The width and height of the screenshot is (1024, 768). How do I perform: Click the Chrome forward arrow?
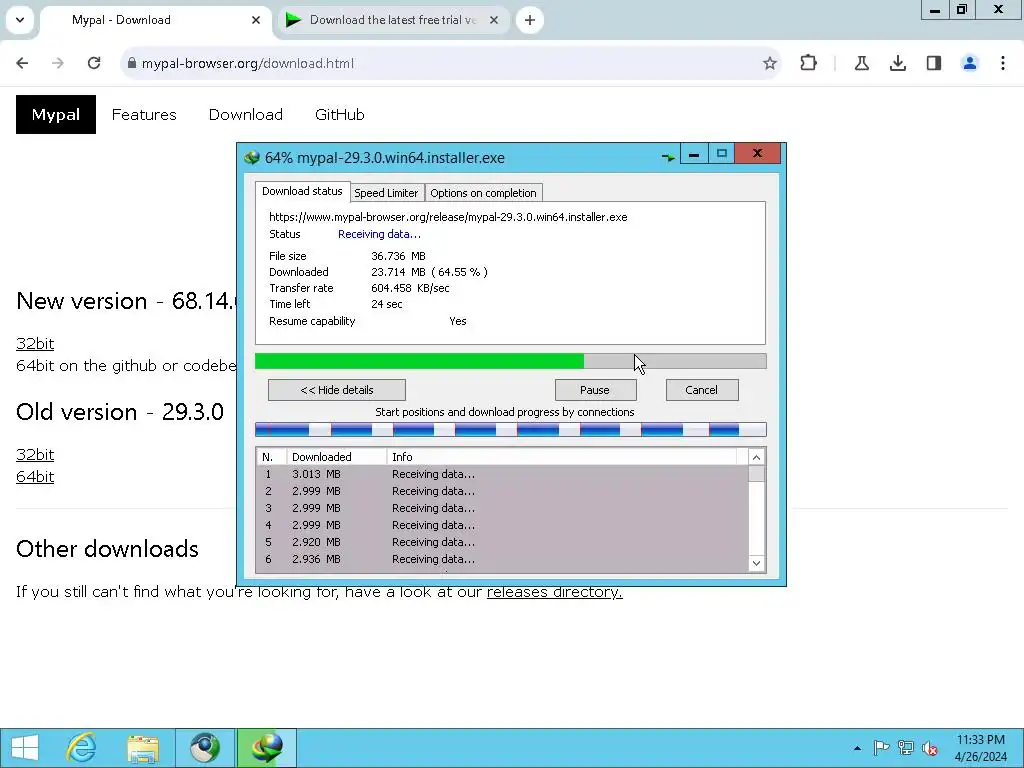click(57, 63)
